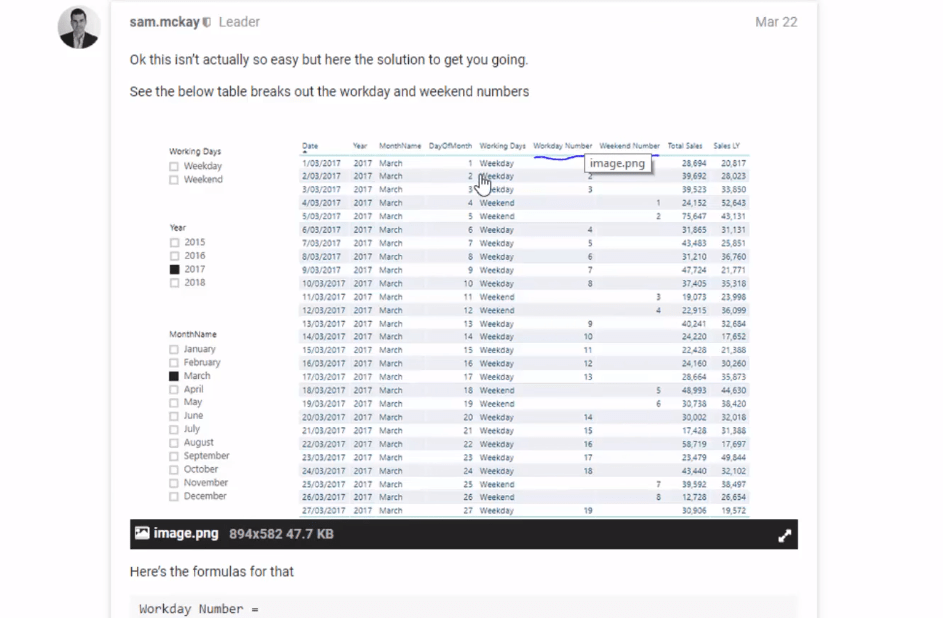Select the October month checkbox

(x=174, y=470)
